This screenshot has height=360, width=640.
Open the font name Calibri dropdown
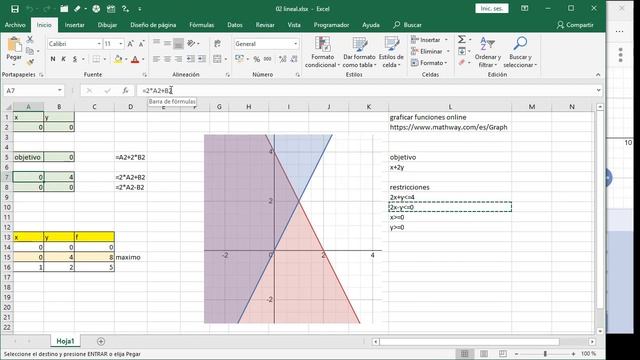click(99, 44)
